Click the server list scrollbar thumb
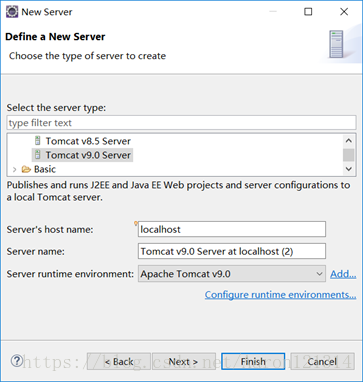This screenshot has width=363, height=382. tap(349, 155)
